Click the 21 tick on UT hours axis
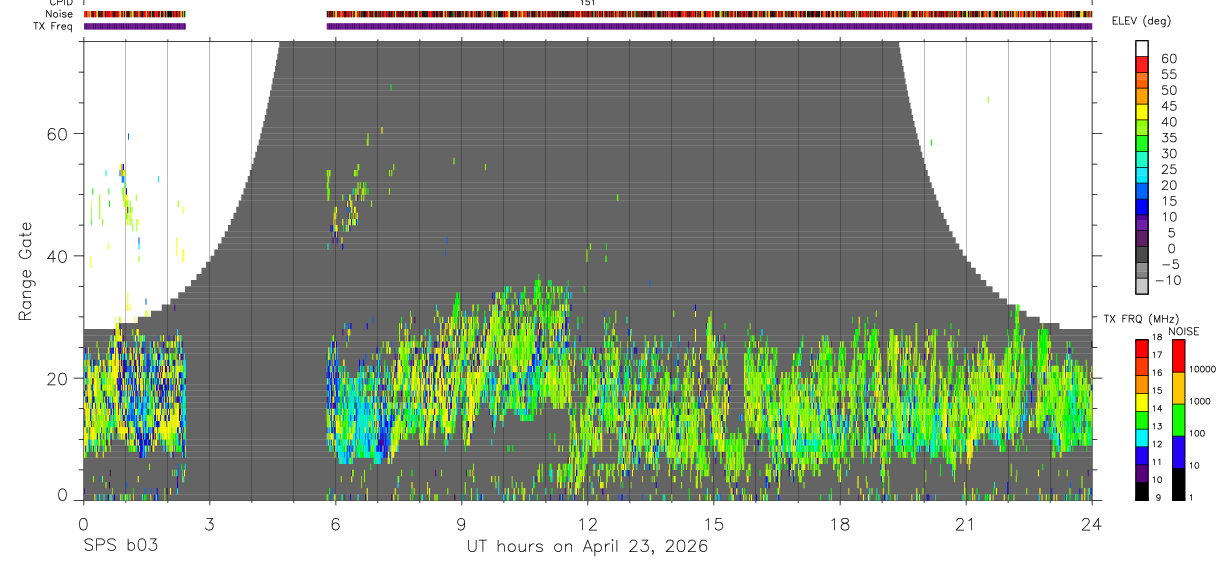The image size is (1228, 567). click(966, 523)
